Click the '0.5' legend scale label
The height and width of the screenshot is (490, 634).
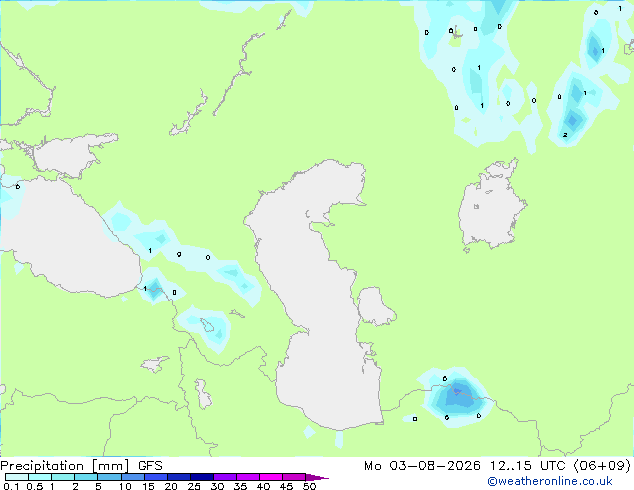(35, 486)
